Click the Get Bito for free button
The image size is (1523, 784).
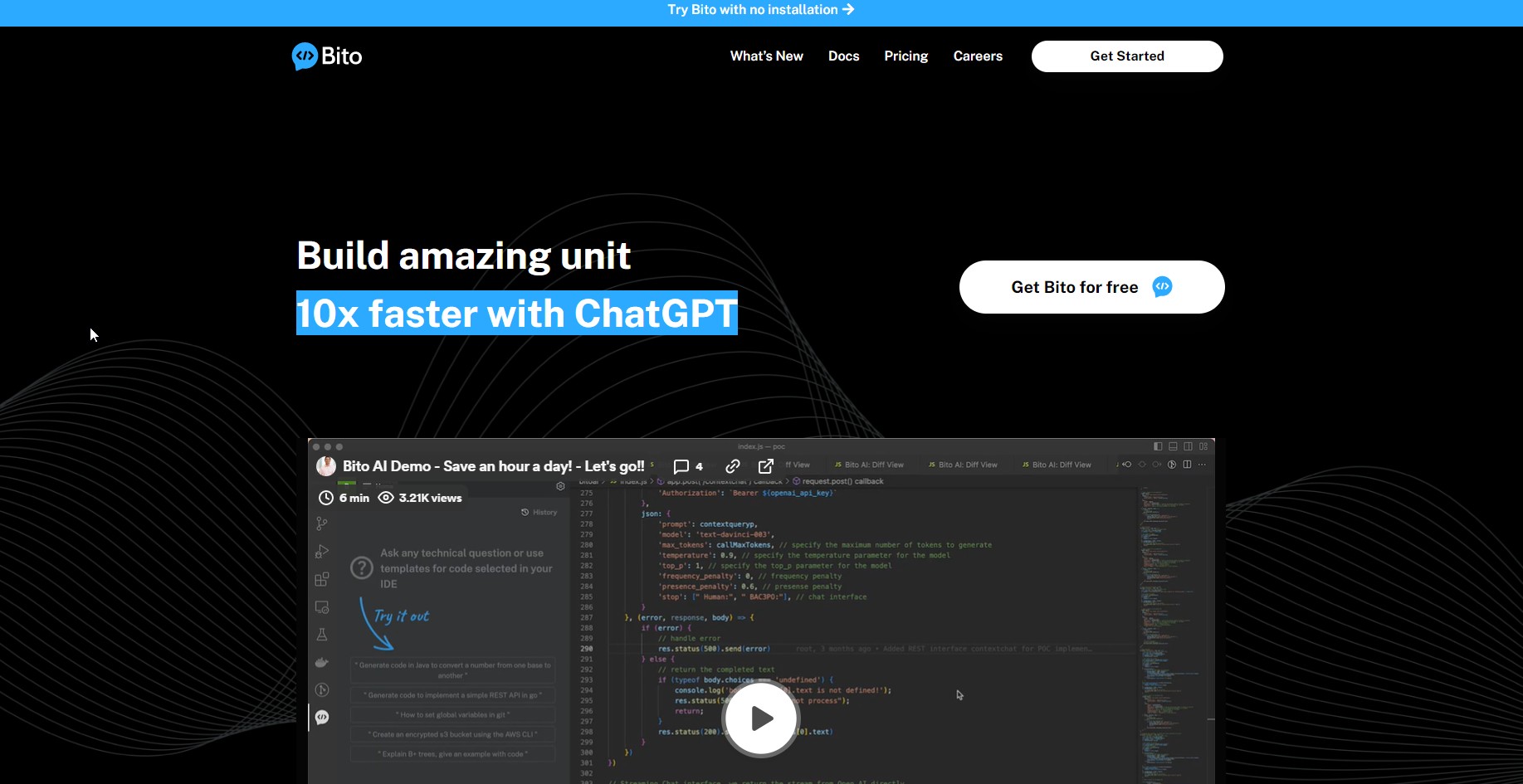tap(1091, 287)
